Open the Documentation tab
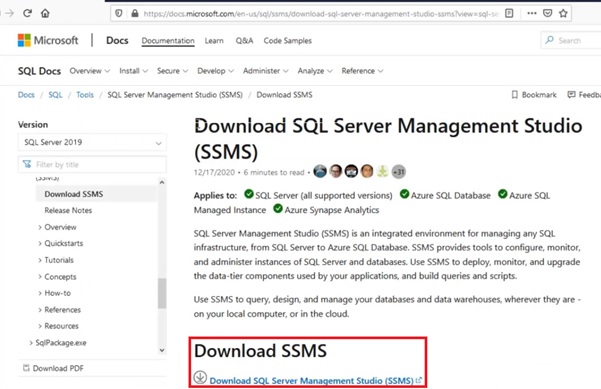This screenshot has width=601, height=389. 168,41
